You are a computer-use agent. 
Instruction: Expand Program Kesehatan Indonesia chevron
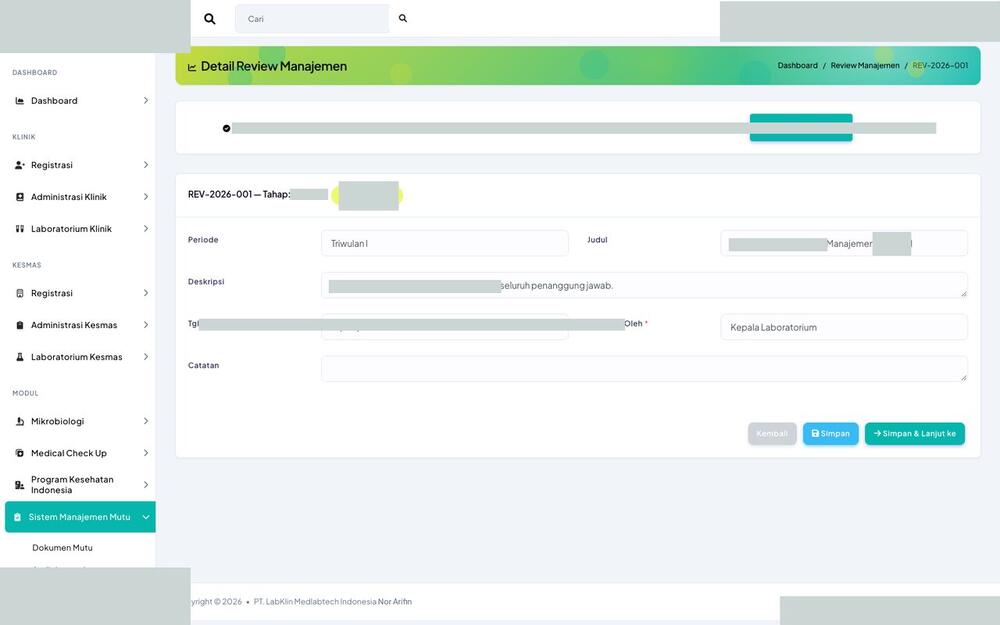[146, 485]
